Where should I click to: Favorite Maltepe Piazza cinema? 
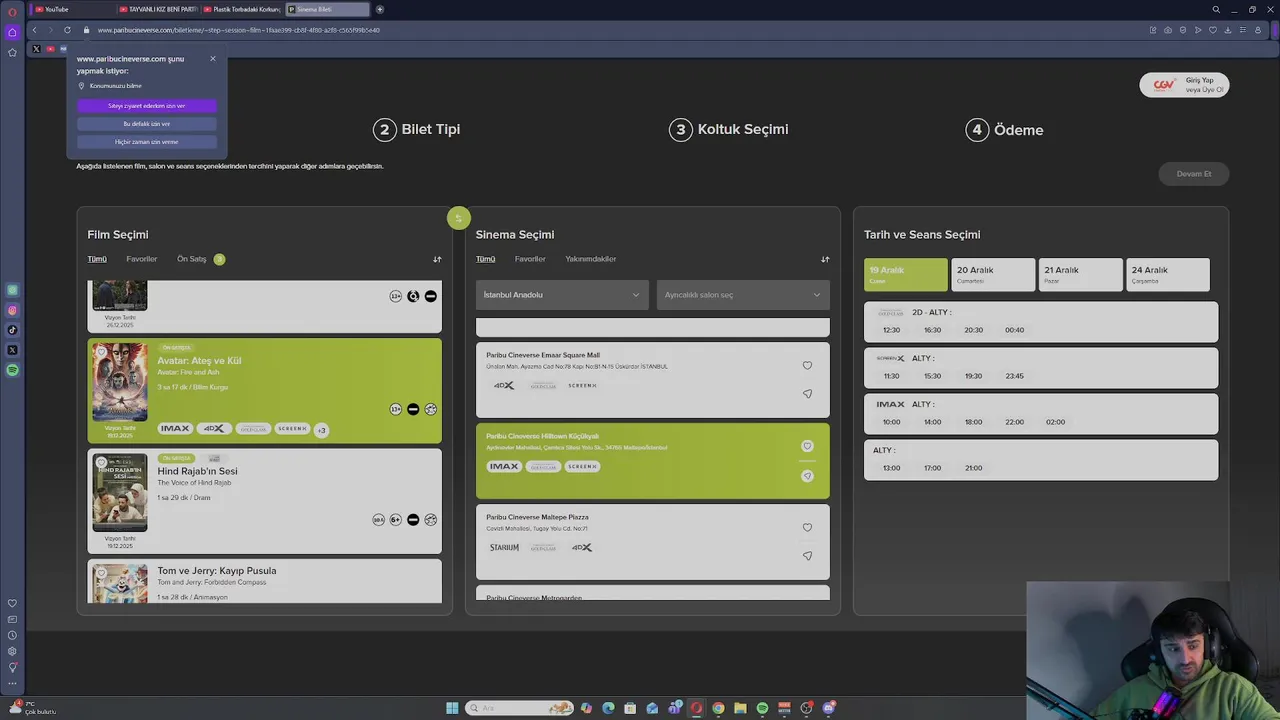click(807, 528)
